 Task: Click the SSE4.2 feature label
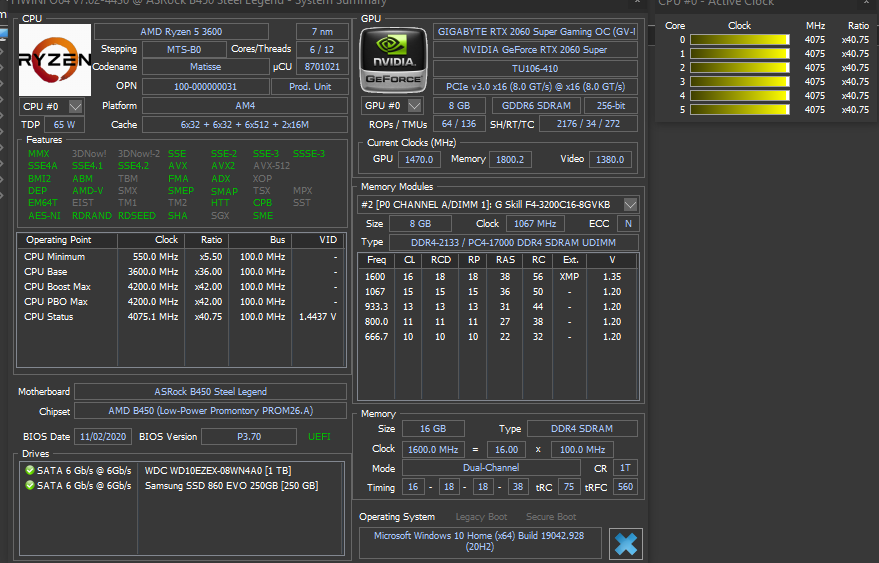133,165
